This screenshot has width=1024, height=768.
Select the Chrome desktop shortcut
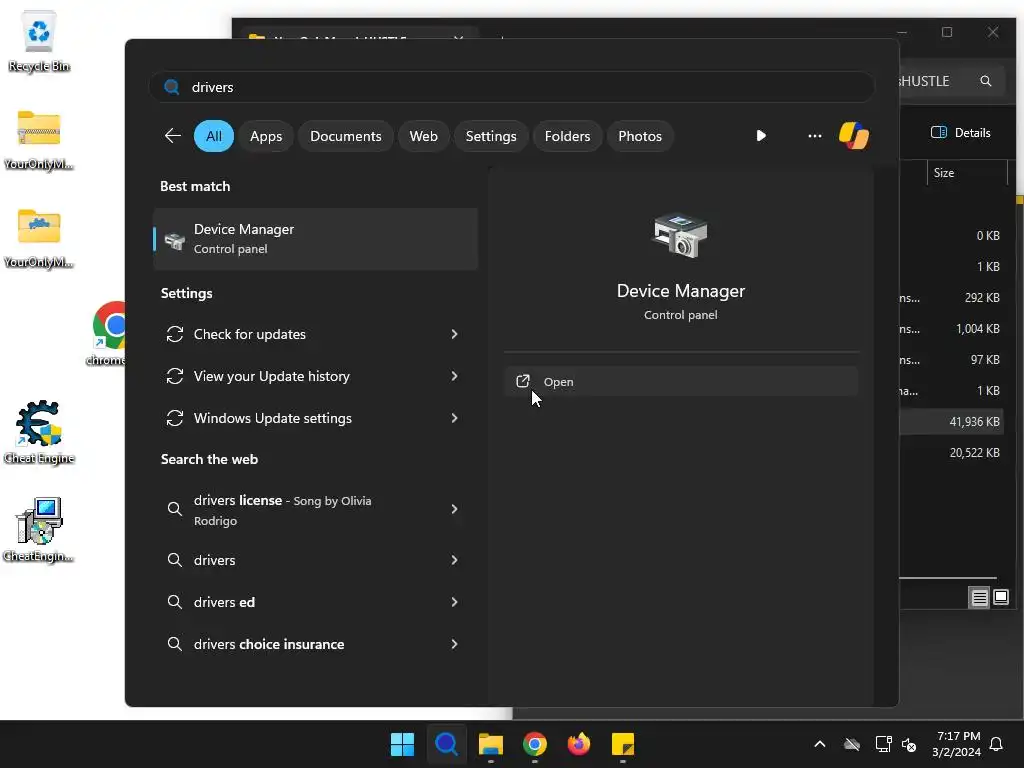[108, 334]
